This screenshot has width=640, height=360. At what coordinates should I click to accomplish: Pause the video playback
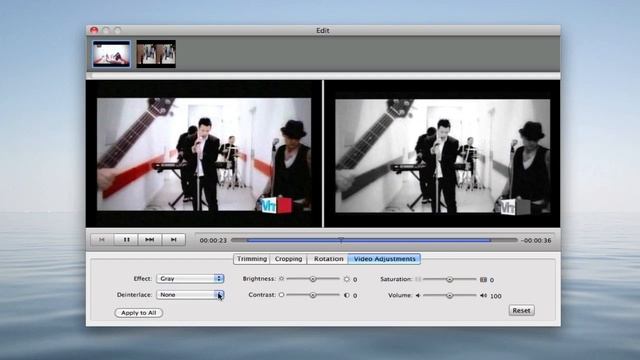click(x=127, y=240)
